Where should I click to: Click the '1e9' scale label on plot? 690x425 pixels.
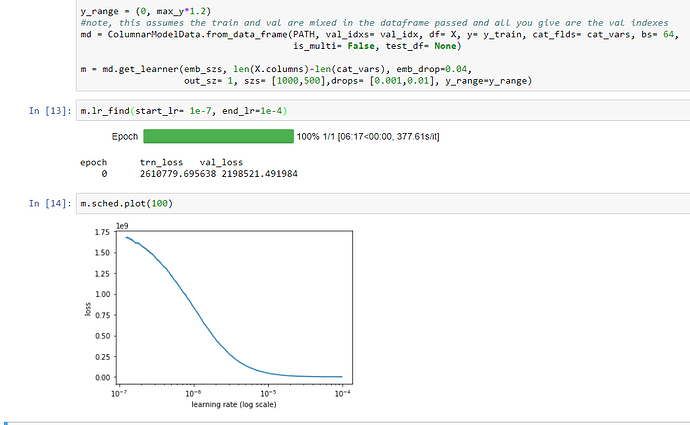[122, 226]
